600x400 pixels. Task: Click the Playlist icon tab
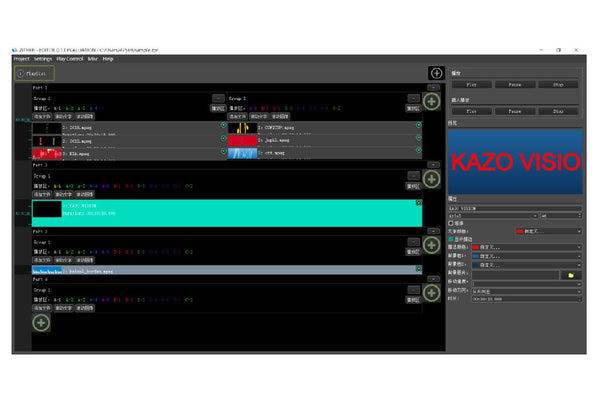point(27,73)
